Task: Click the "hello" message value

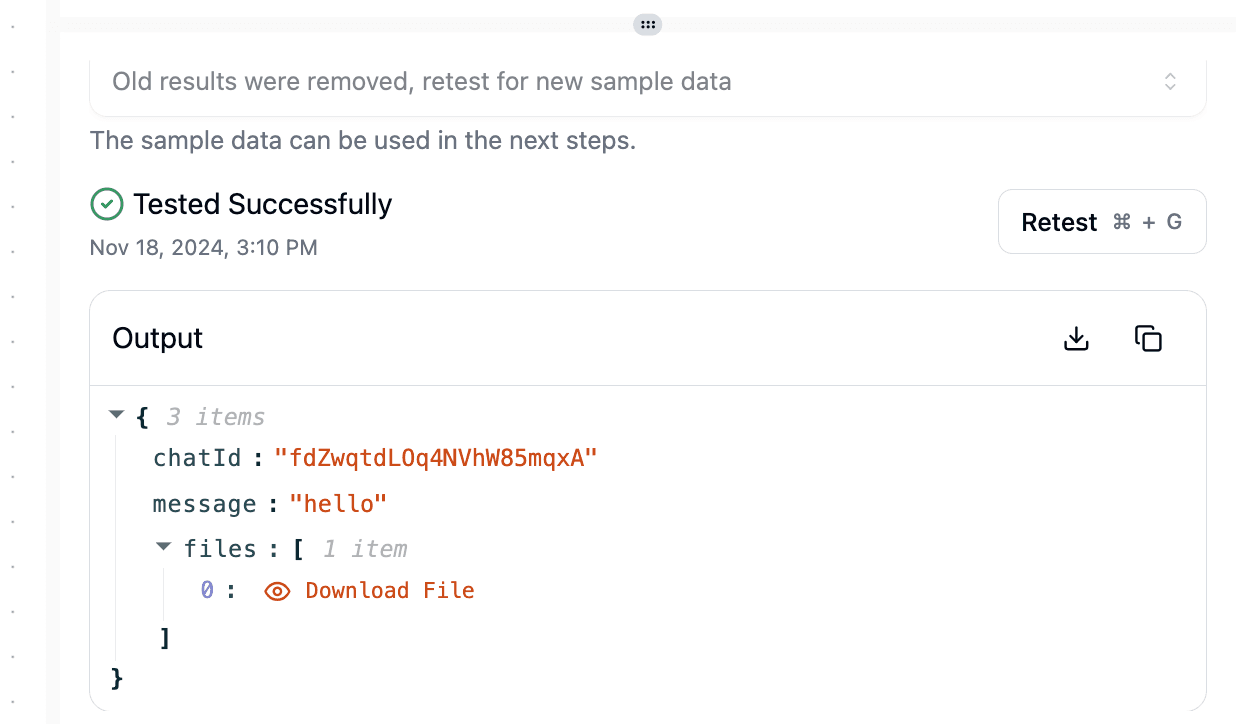Action: [338, 504]
